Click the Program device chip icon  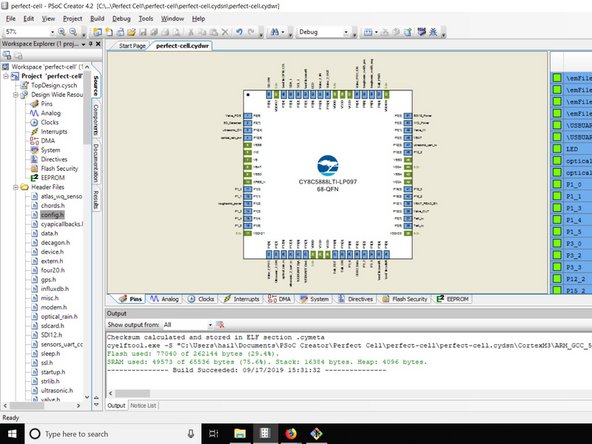[421, 32]
